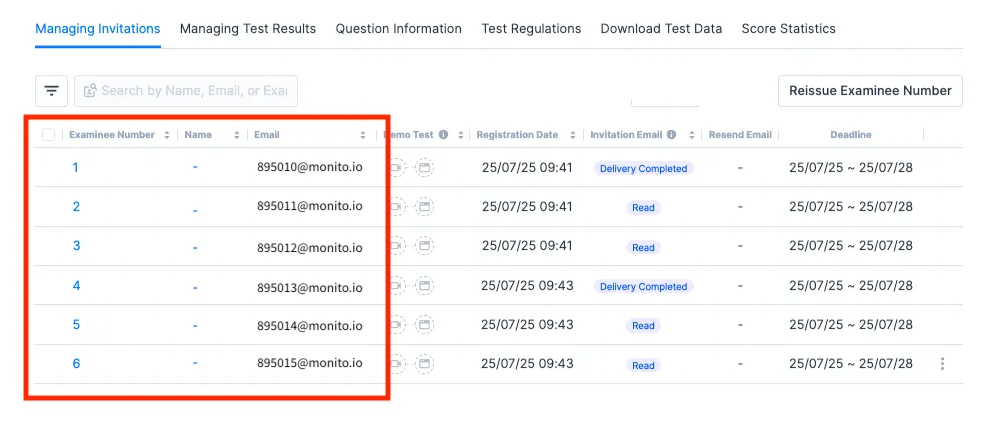Open examinee number 2 link
This screenshot has width=985, height=429.
76,206
